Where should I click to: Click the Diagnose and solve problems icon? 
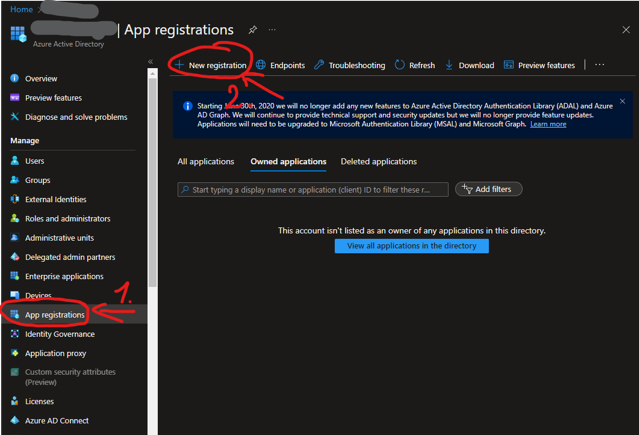(15, 117)
